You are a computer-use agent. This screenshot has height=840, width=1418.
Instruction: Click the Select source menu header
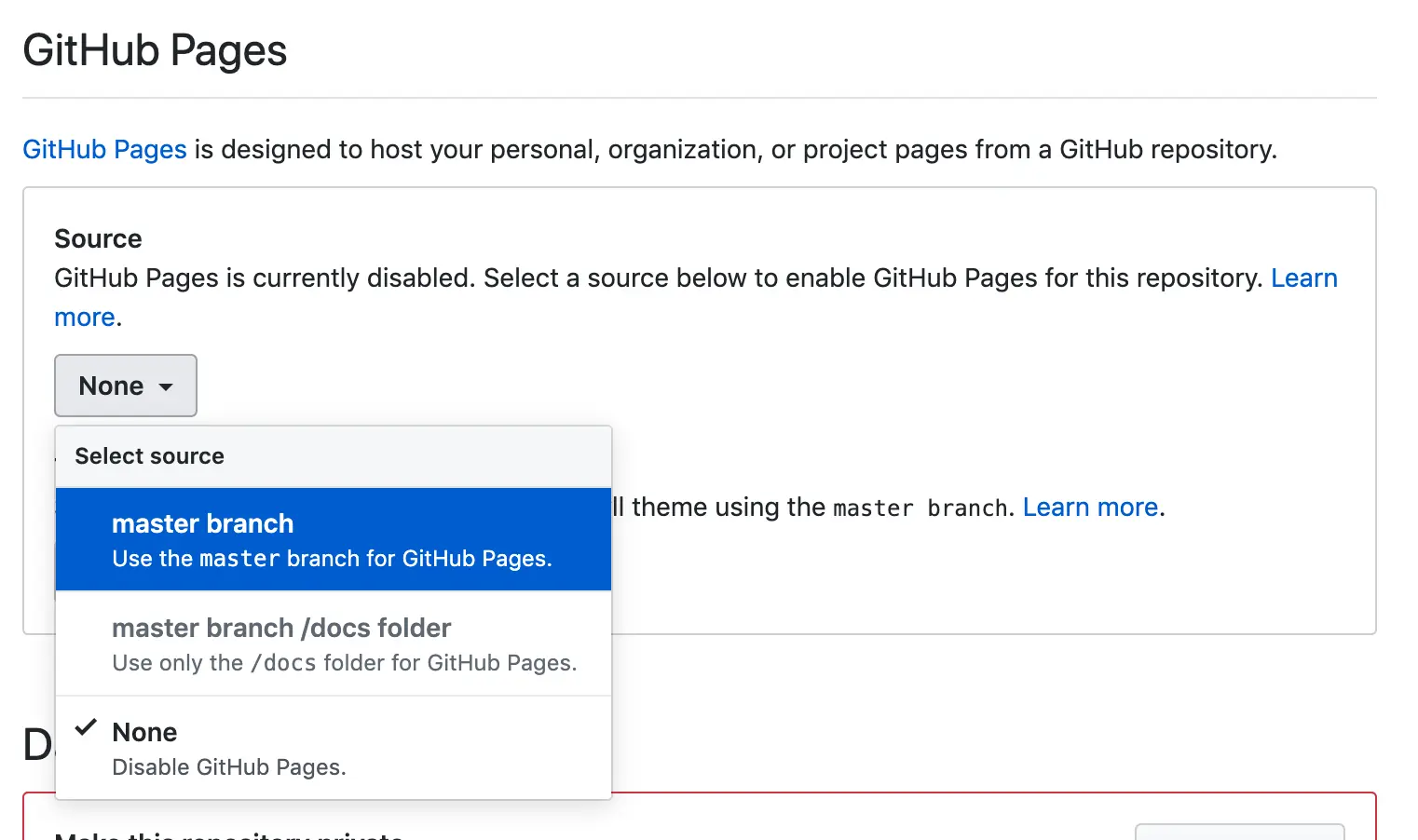149,456
